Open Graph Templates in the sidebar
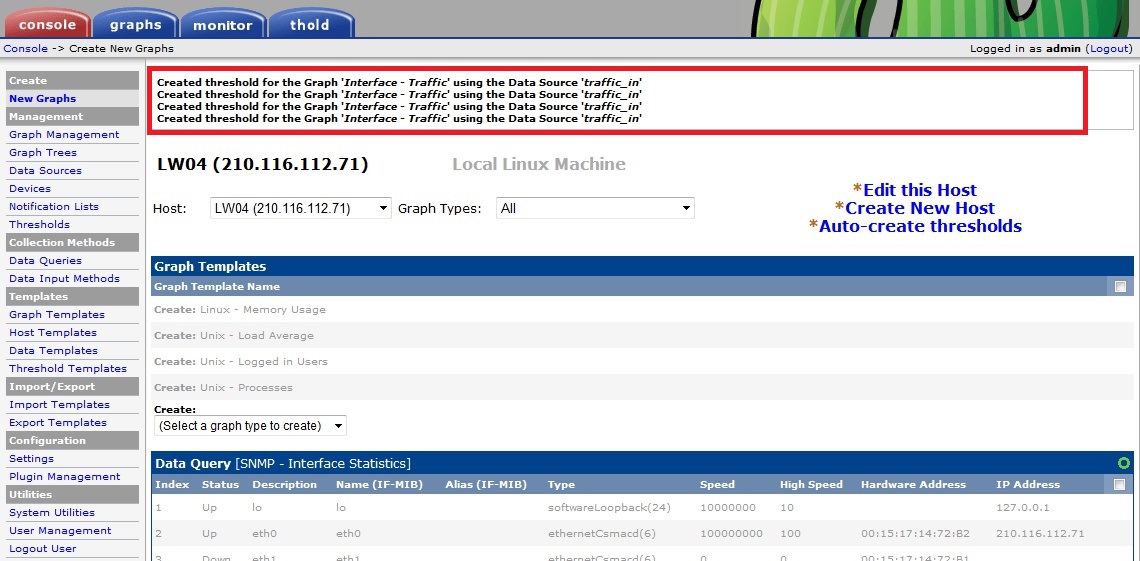Image resolution: width=1140 pixels, height=561 pixels. click(x=57, y=315)
